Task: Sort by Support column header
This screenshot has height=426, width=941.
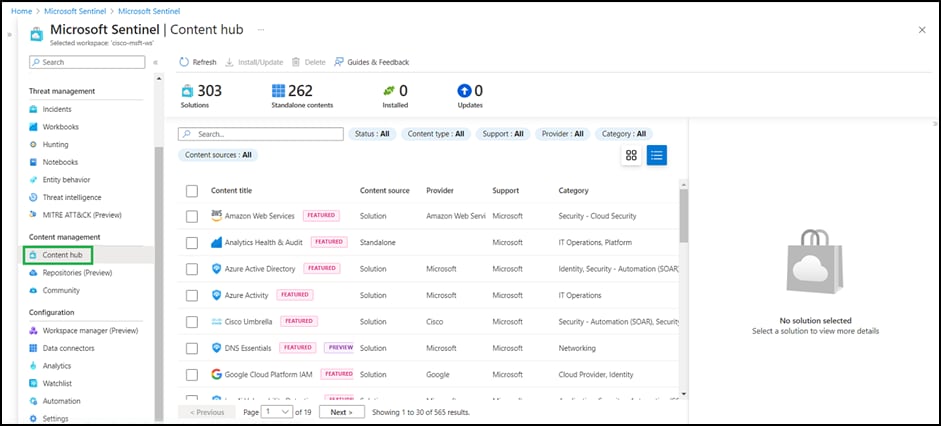Action: pyautogui.click(x=506, y=191)
